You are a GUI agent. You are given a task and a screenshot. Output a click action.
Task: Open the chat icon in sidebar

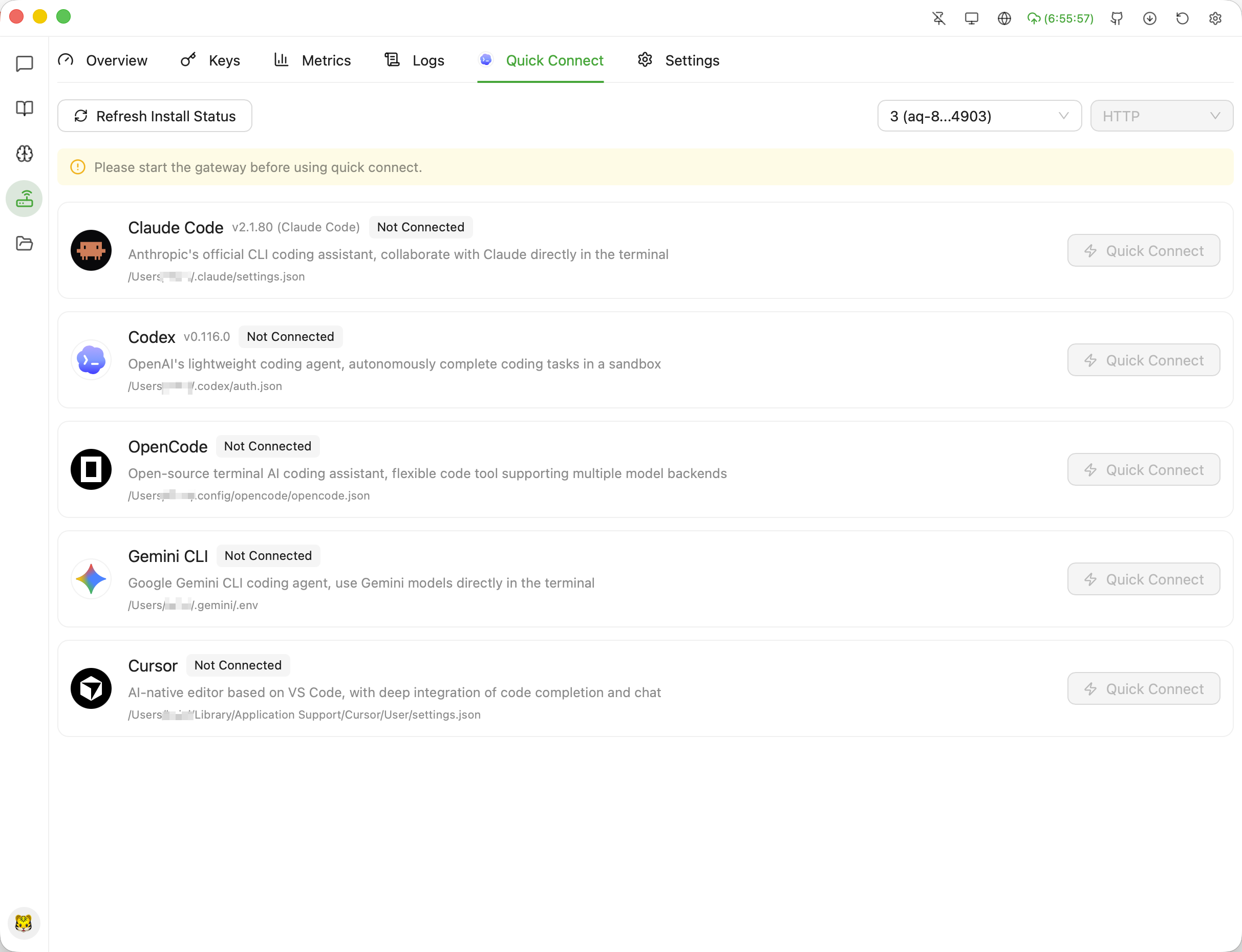point(25,63)
